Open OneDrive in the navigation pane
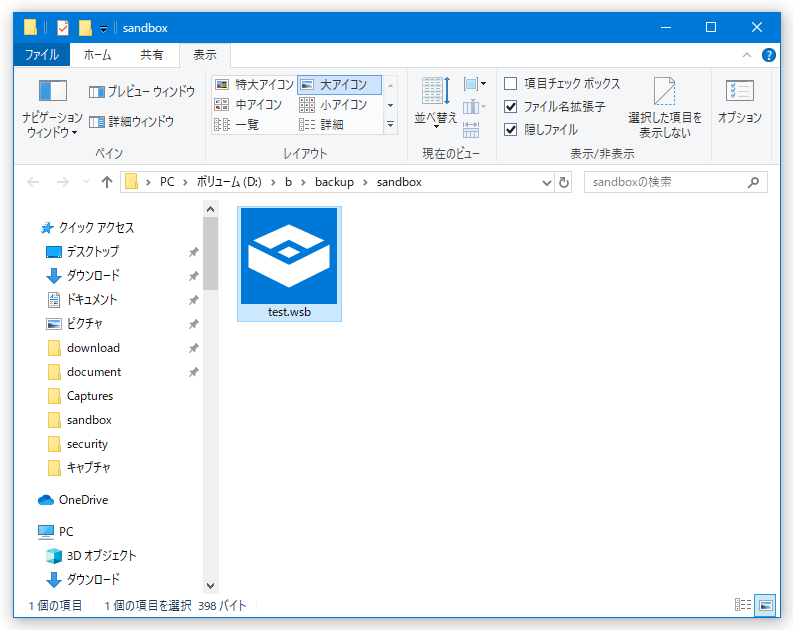Image resolution: width=793 pixels, height=630 pixels. [73, 500]
